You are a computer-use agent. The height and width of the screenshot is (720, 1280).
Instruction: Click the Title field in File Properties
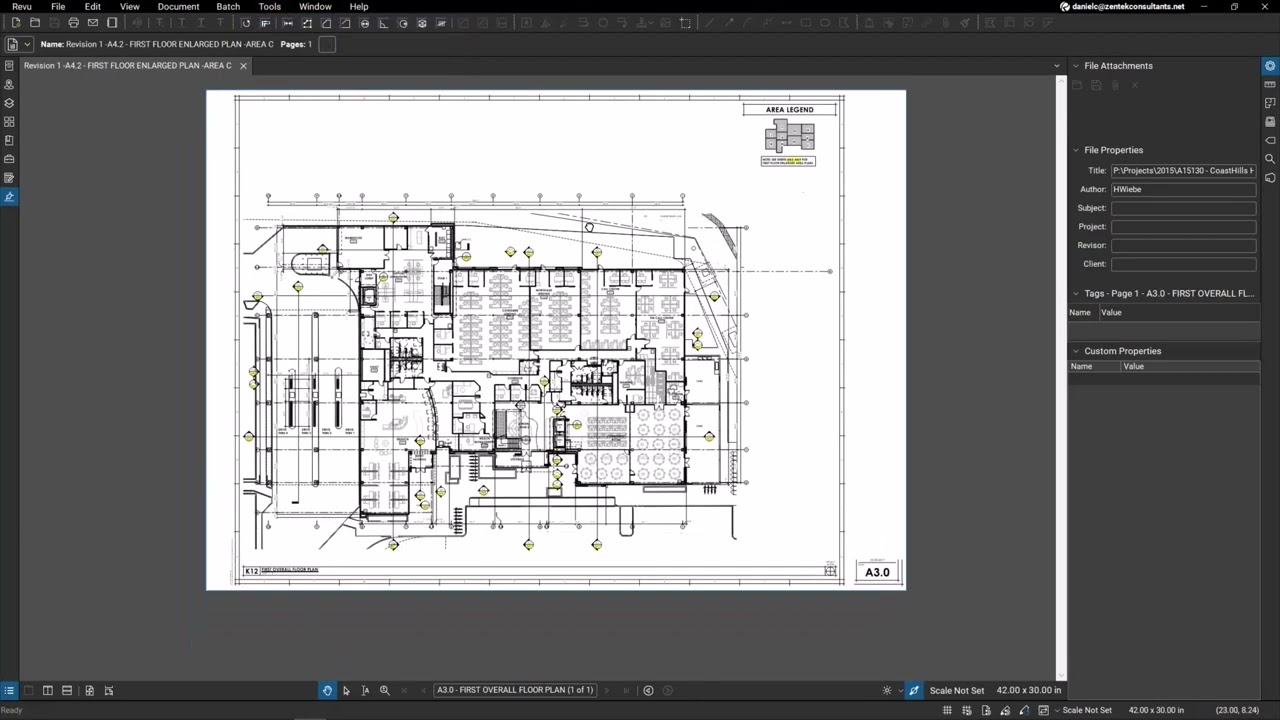[1183, 171]
